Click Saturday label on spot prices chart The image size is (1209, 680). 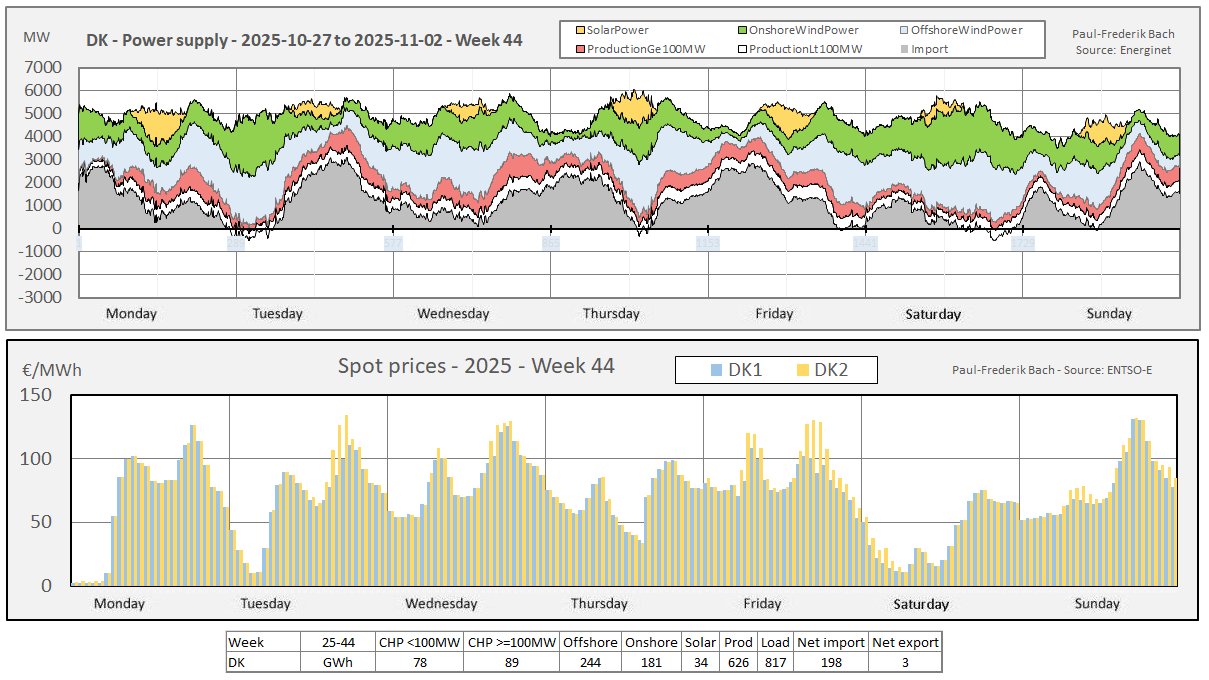pos(921,604)
